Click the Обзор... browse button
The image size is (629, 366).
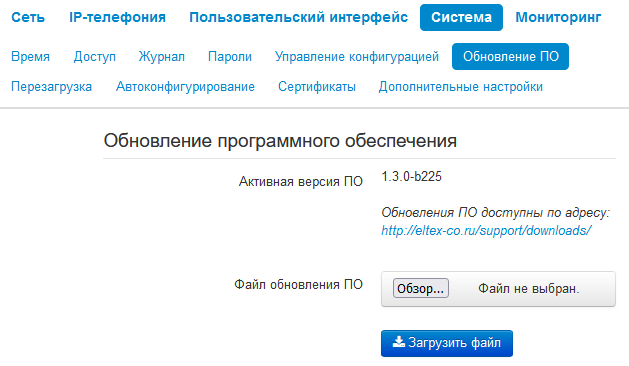421,288
